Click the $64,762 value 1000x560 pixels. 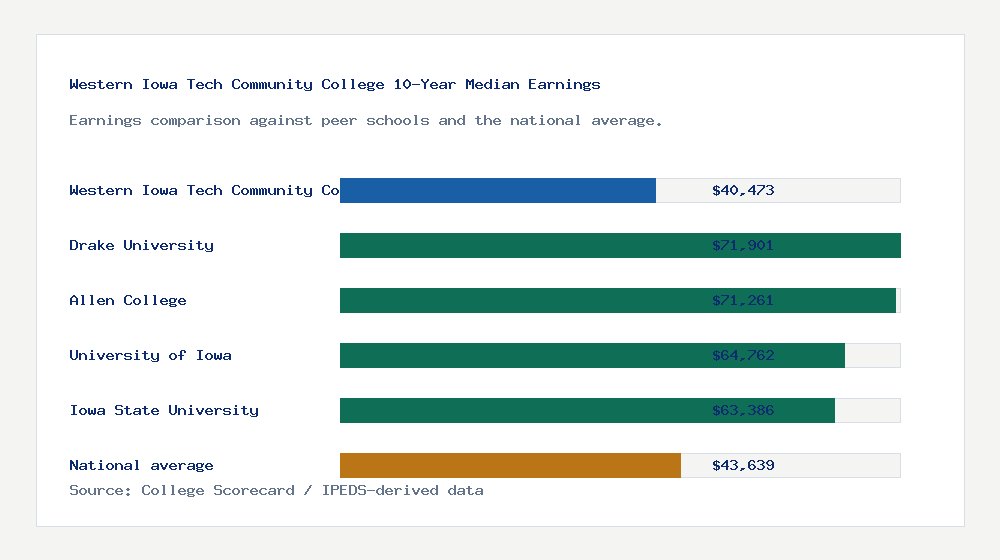(x=743, y=355)
